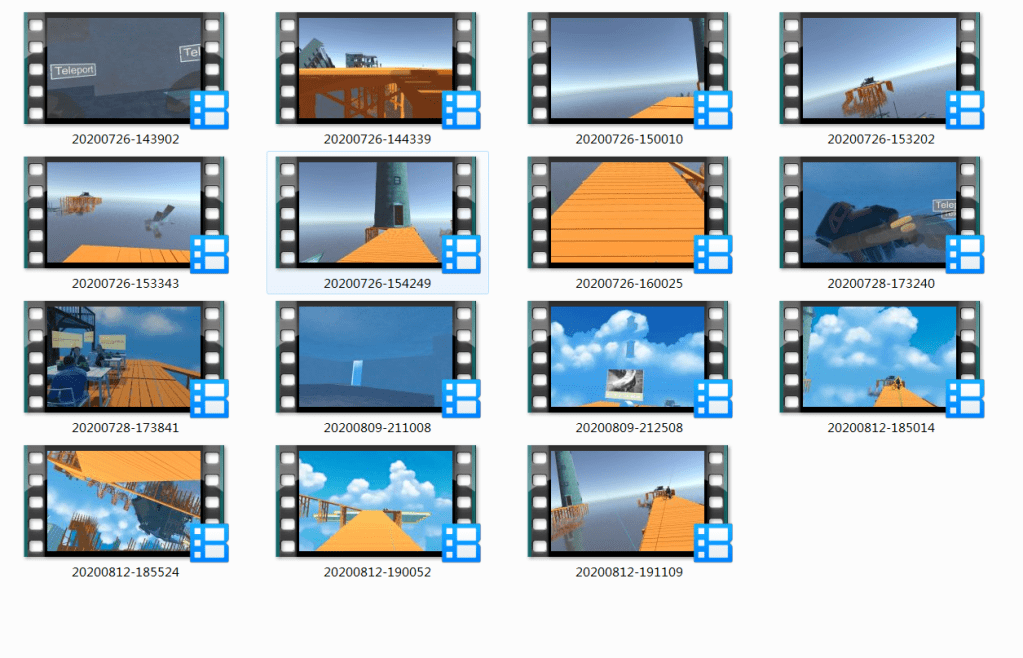The image size is (1023, 658).
Task: Click the filename text 20200812-191109
Action: pyautogui.click(x=629, y=572)
